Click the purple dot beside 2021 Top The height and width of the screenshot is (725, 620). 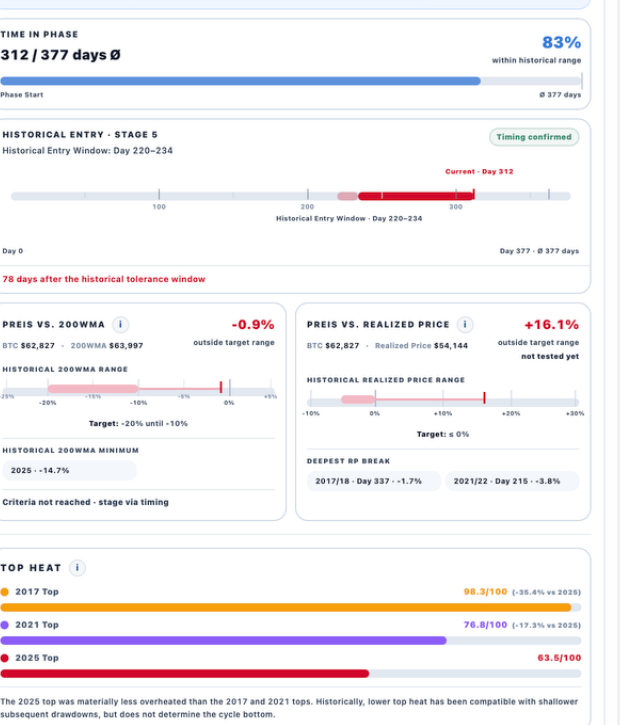point(5,625)
